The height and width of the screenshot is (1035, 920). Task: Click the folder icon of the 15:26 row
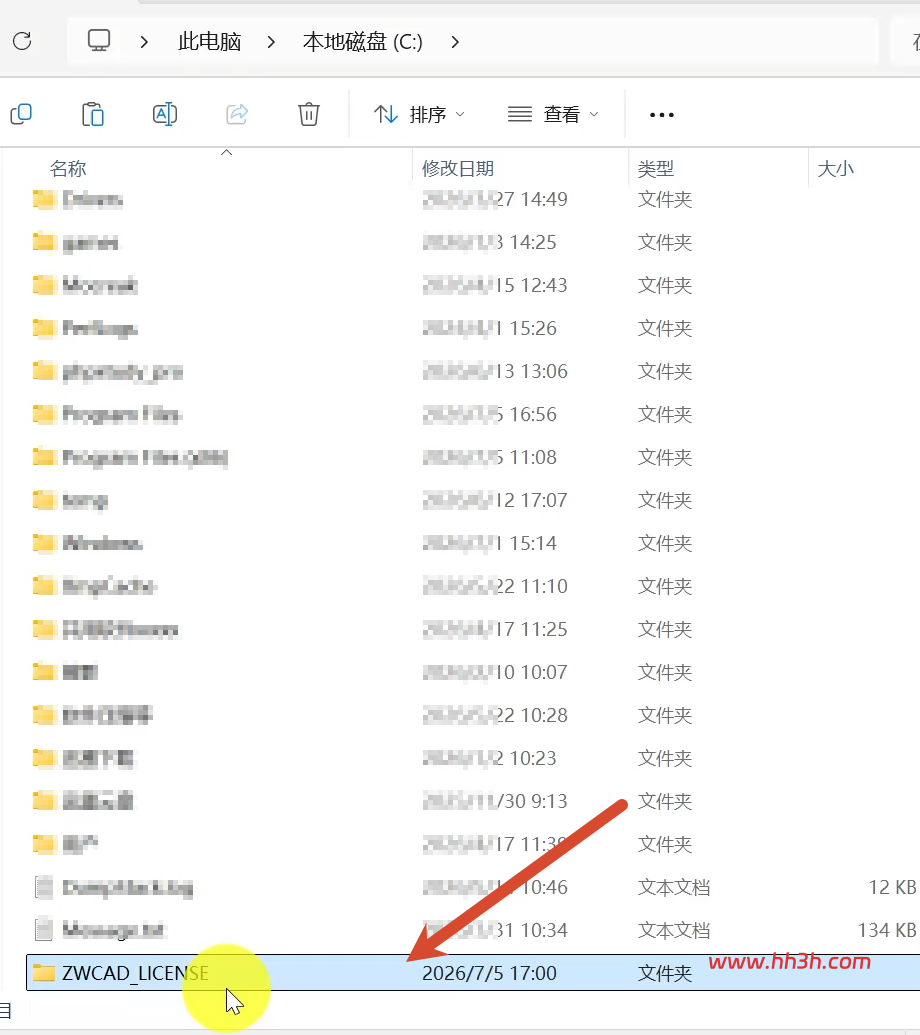pyautogui.click(x=44, y=328)
